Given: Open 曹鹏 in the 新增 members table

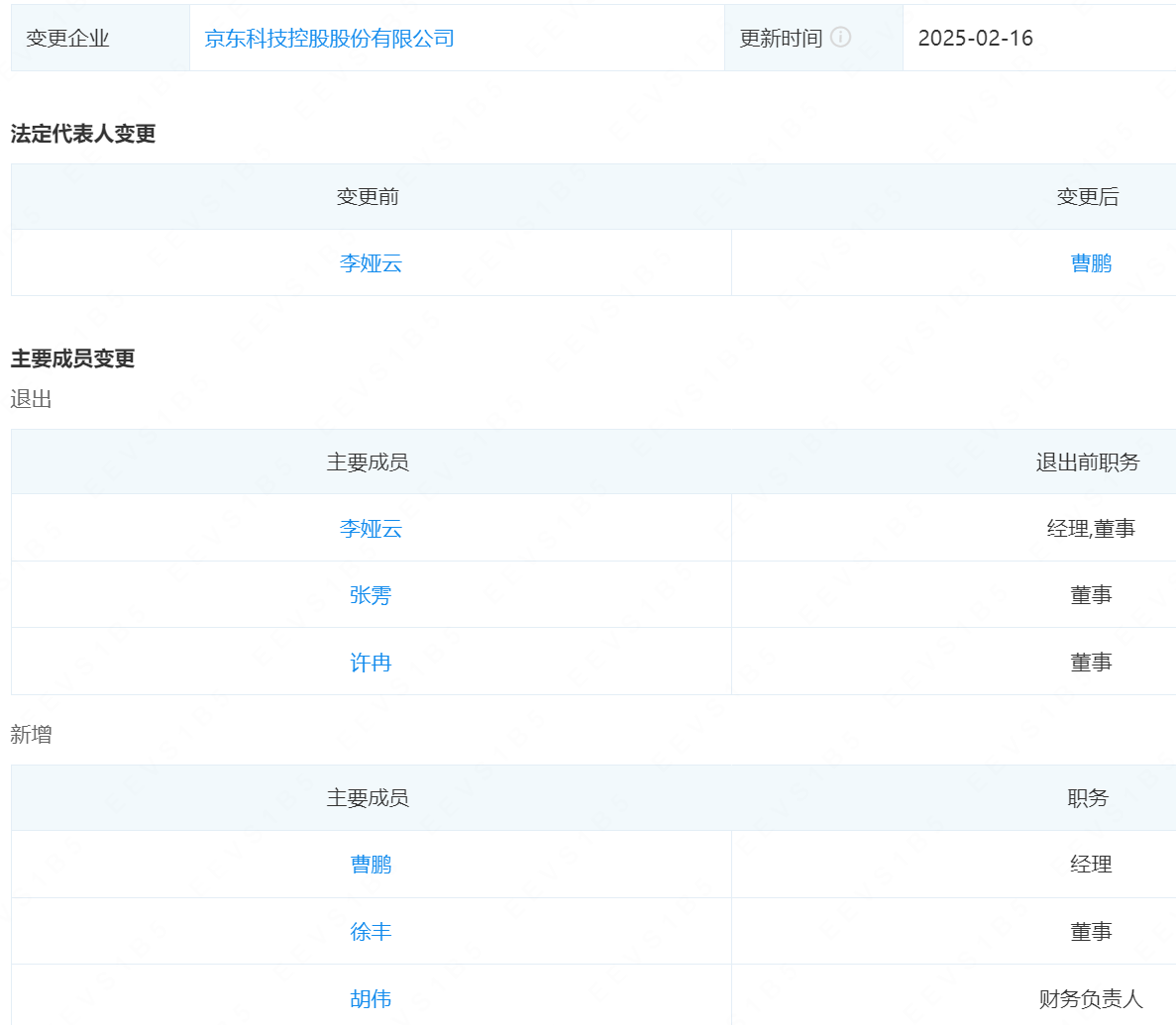Looking at the screenshot, I should tap(371, 865).
